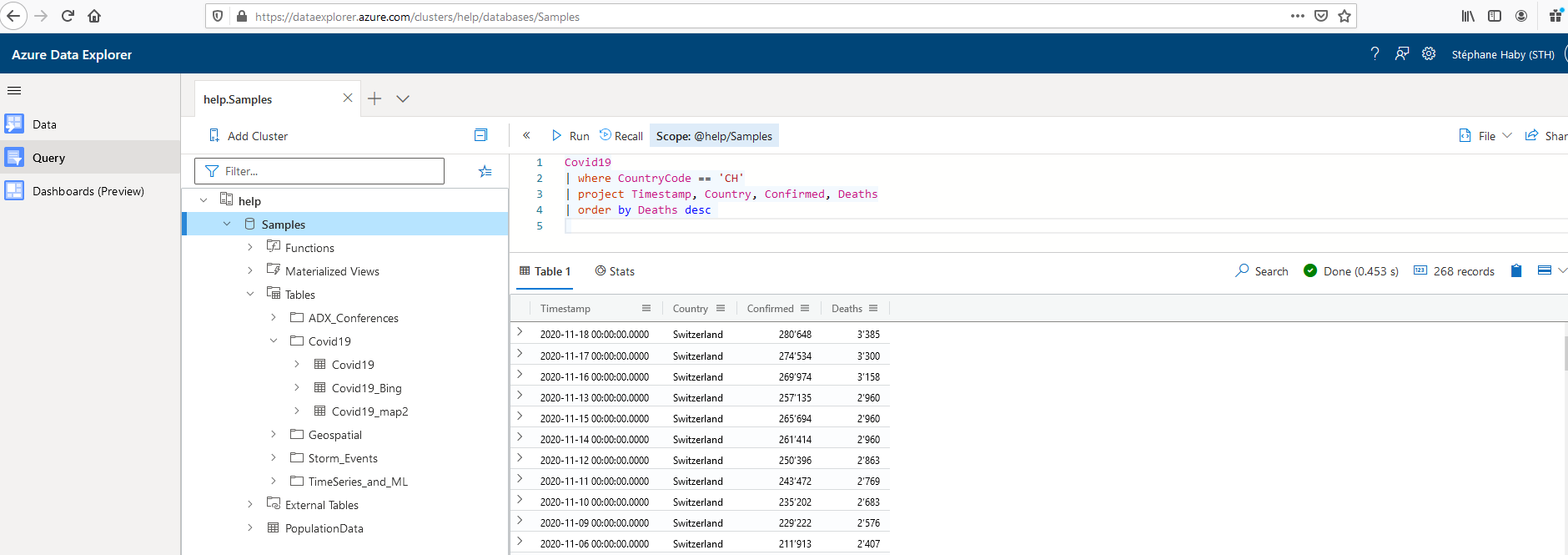Switch to Table 1 results tab
This screenshot has height=555, width=1568.
[545, 271]
